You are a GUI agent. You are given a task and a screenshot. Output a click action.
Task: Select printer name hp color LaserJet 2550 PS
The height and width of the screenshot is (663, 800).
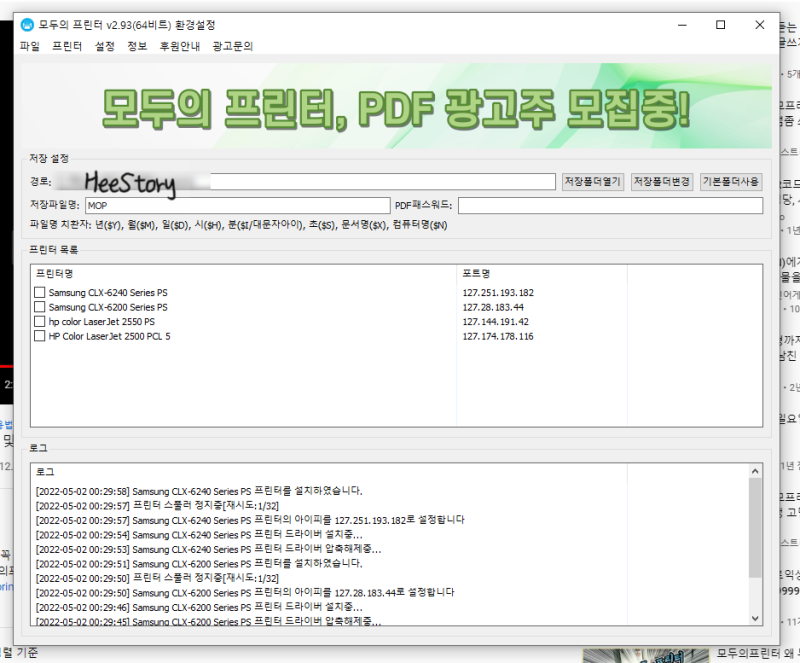(102, 322)
